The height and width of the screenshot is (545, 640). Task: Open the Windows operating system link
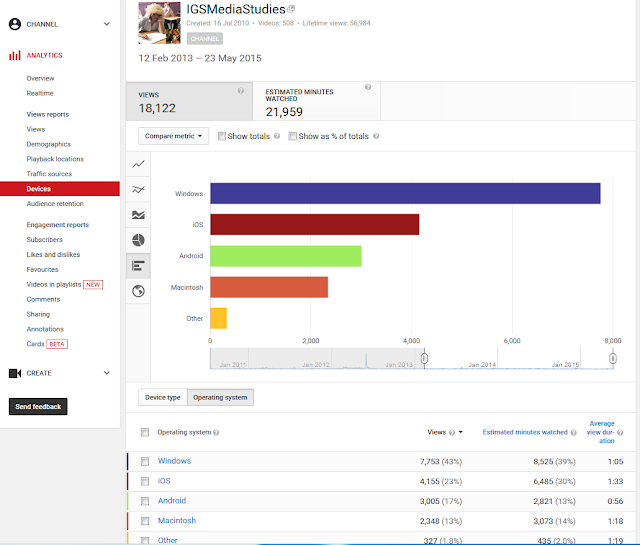point(174,461)
